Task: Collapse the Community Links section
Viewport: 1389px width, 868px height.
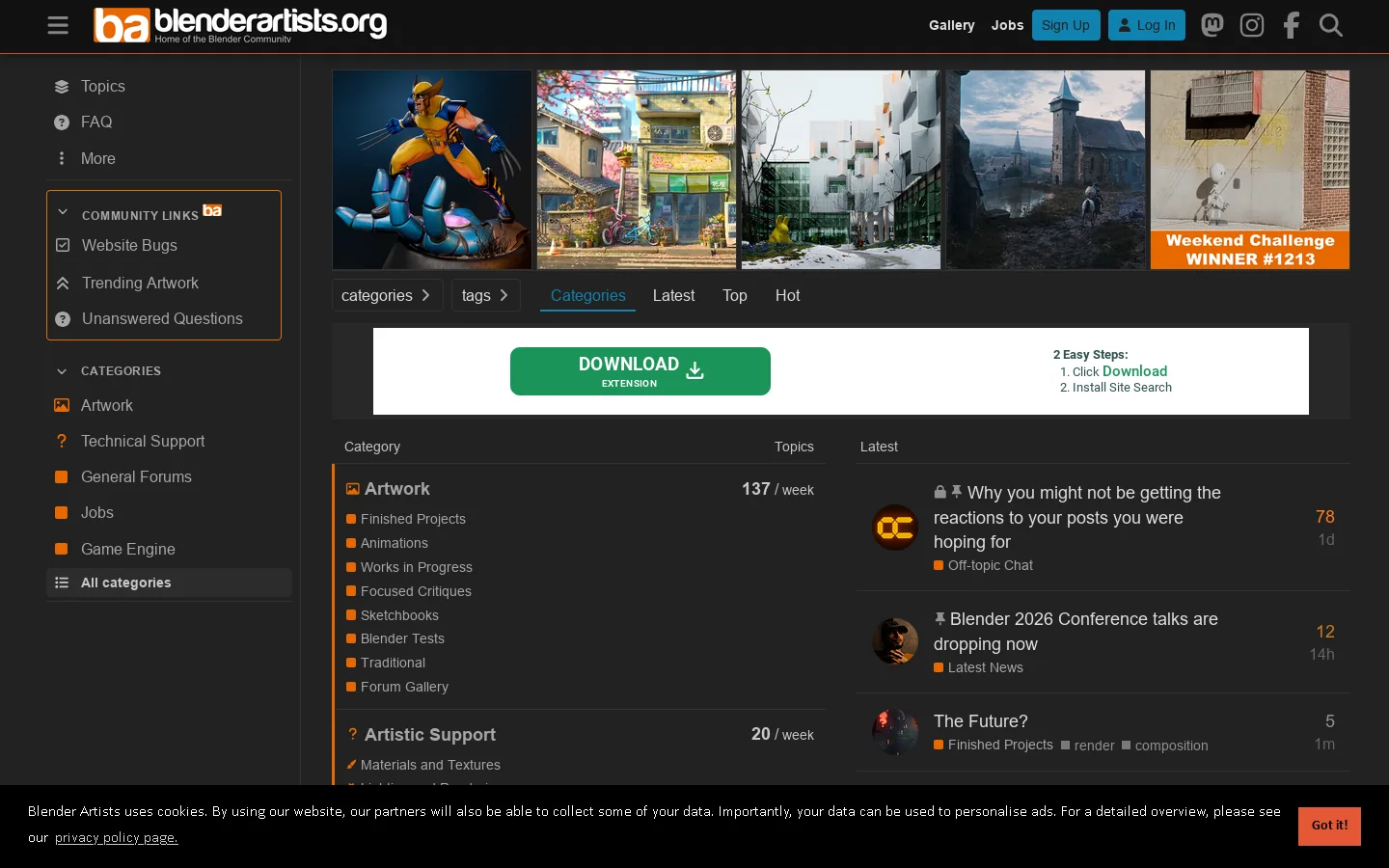Action: (63, 212)
